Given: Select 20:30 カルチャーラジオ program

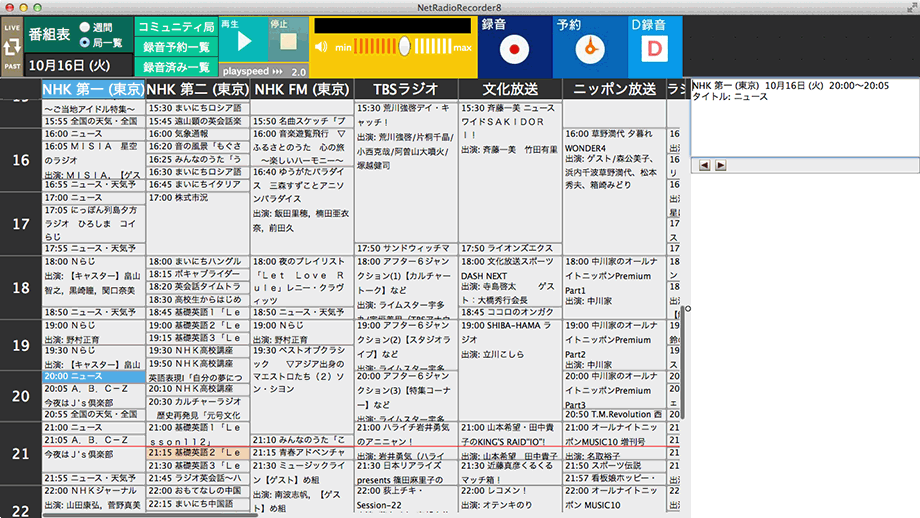Looking at the screenshot, I should (x=198, y=408).
